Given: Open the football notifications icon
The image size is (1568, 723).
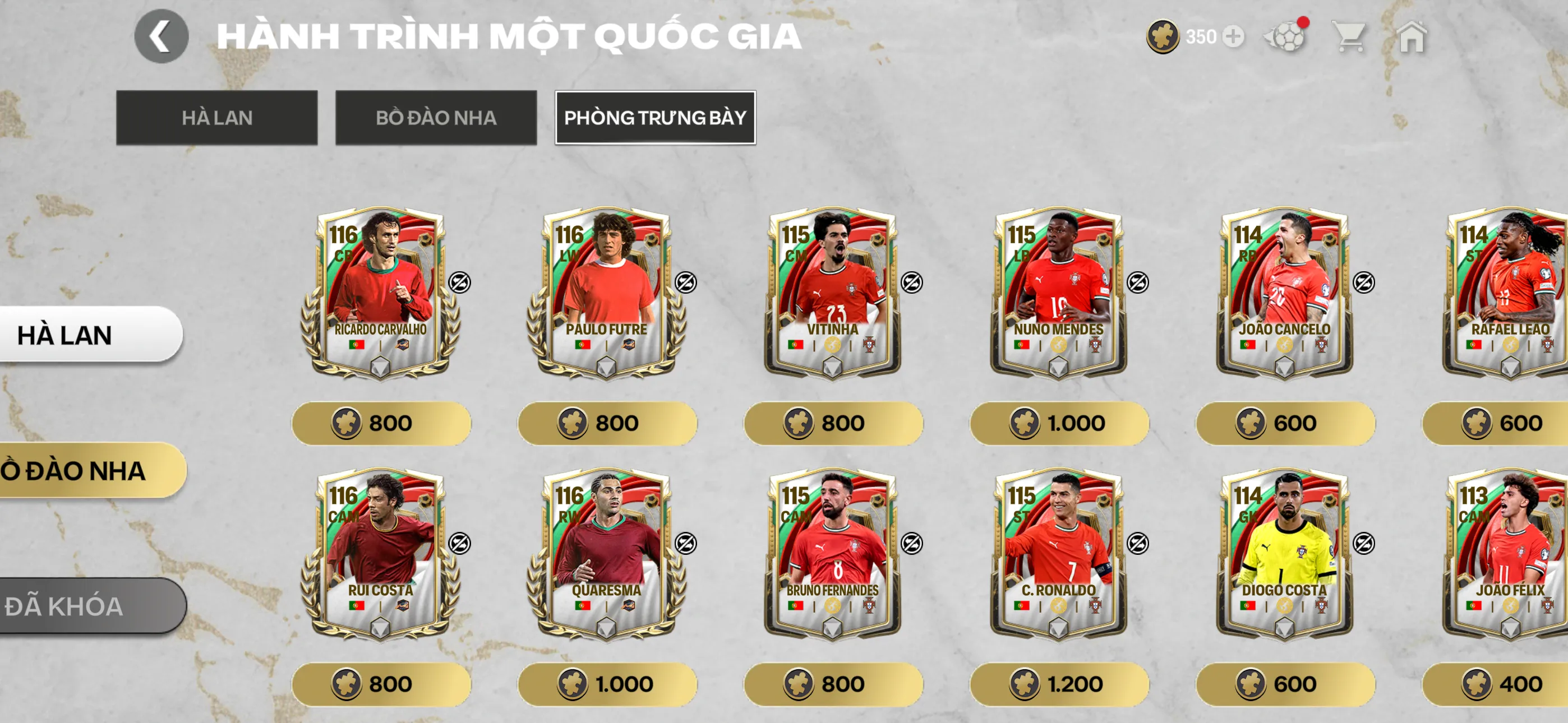Looking at the screenshot, I should [1286, 36].
